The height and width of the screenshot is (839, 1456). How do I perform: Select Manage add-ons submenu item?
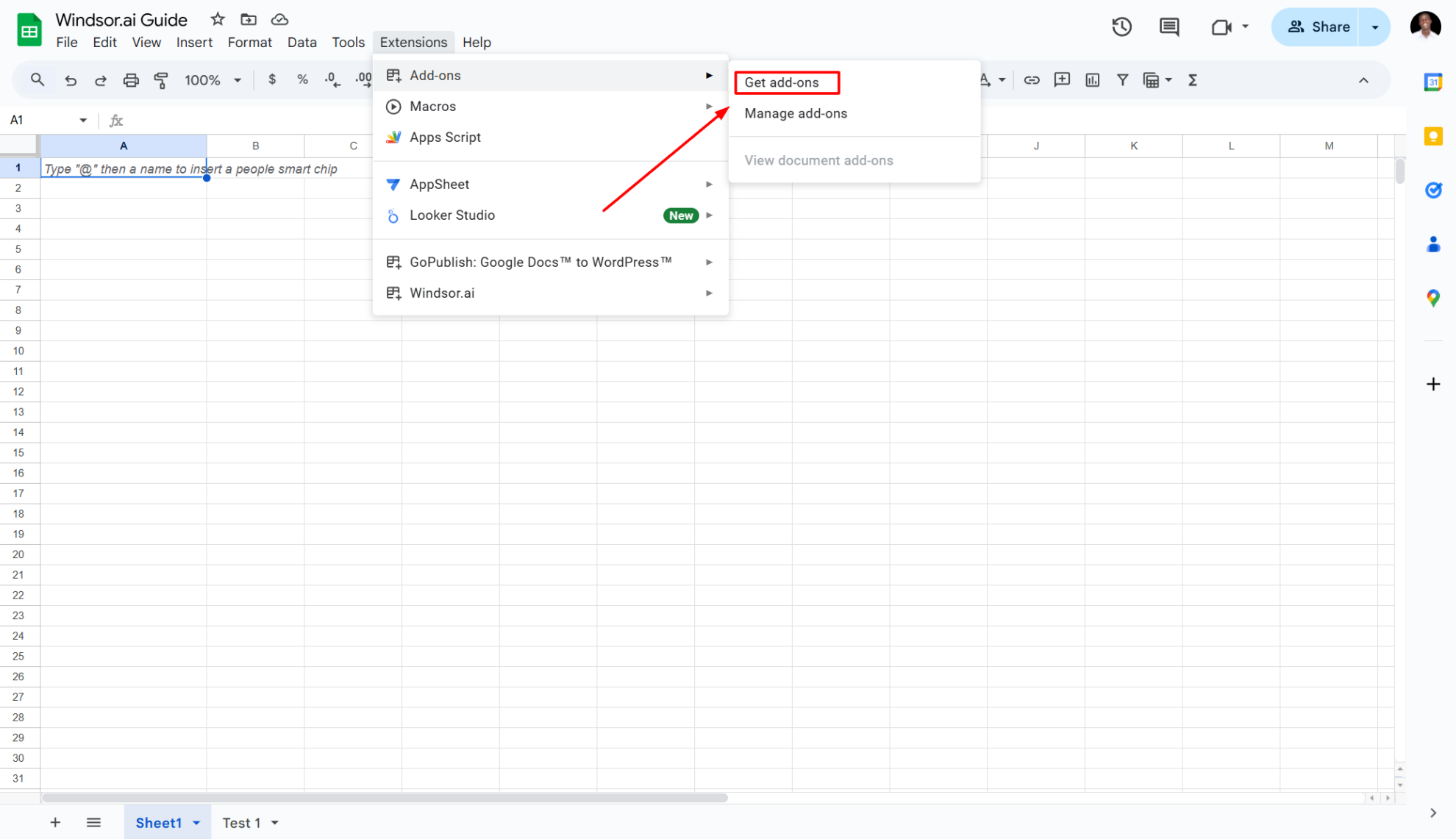(x=854, y=113)
